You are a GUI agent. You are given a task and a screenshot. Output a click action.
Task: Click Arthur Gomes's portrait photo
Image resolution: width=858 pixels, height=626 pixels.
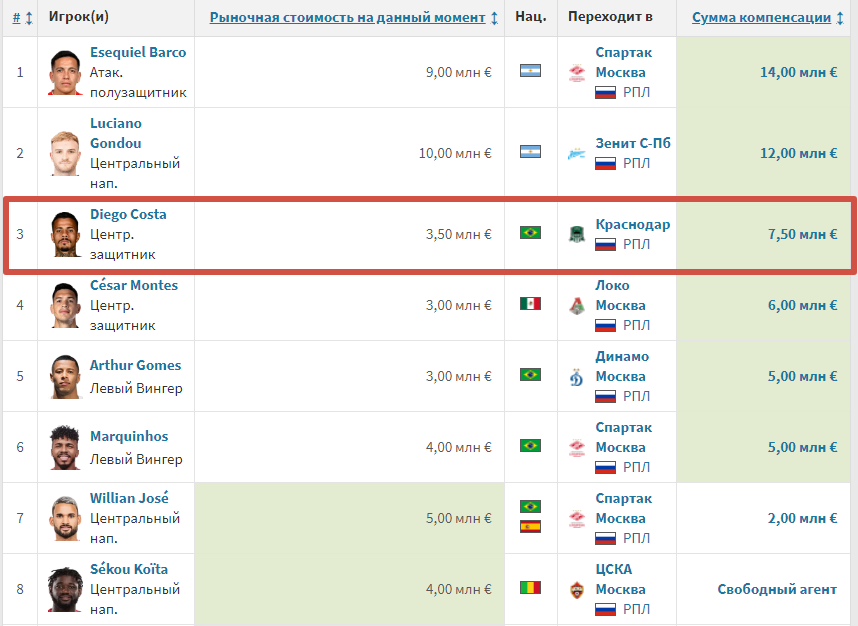tap(65, 376)
